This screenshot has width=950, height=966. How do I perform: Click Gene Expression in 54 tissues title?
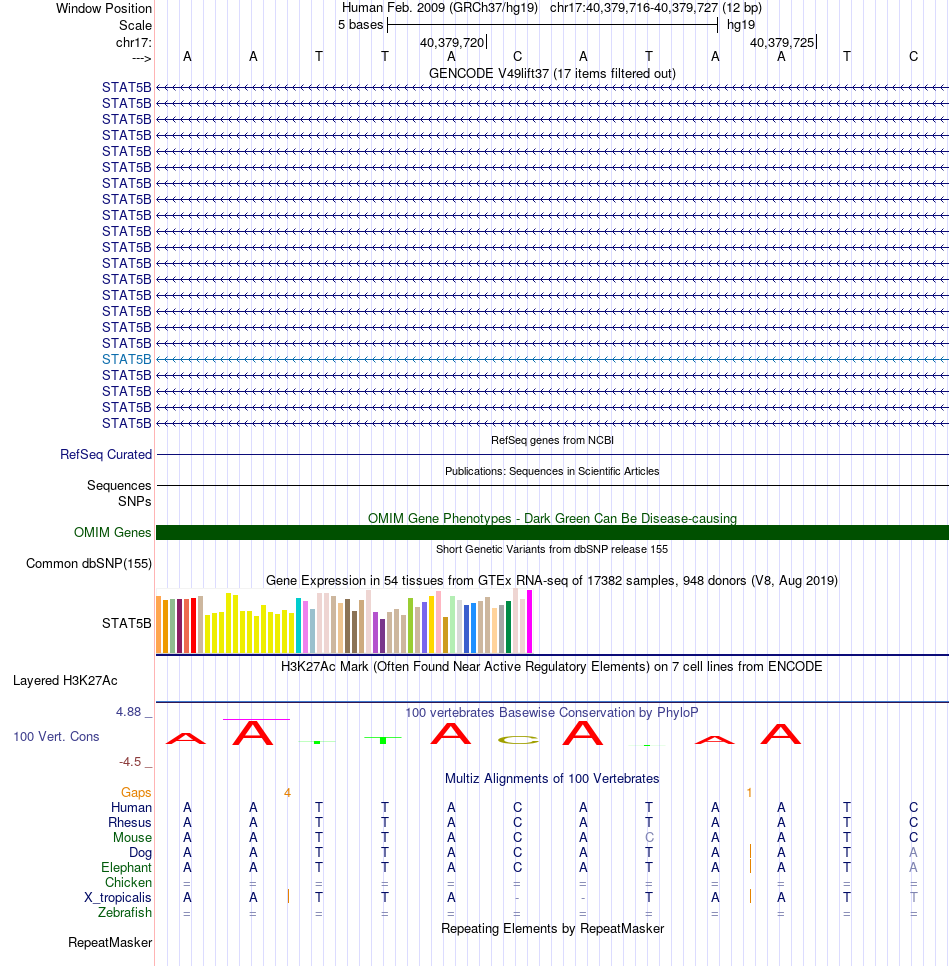click(552, 580)
